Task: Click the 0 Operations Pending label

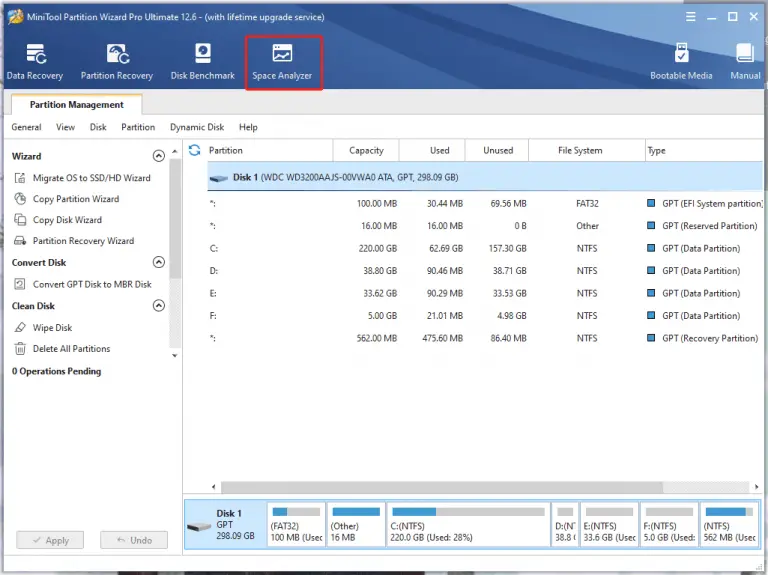Action: tap(56, 371)
